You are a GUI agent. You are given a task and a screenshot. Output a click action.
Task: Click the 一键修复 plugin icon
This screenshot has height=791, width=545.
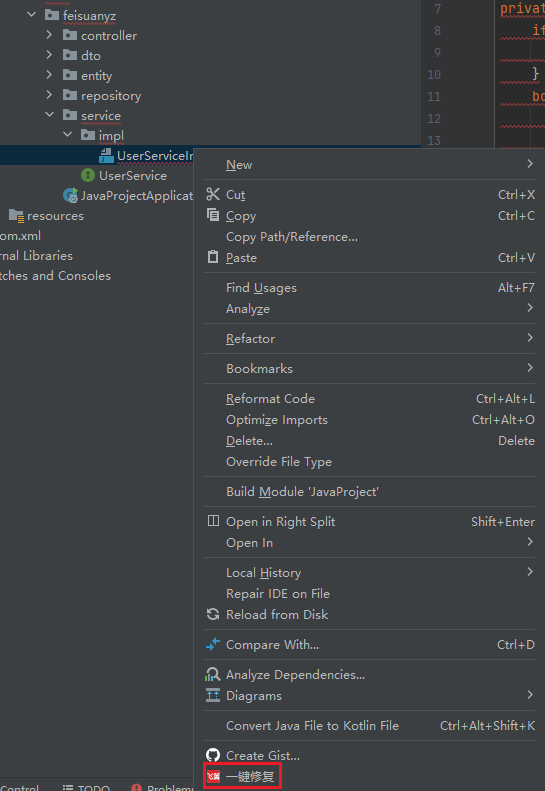pos(213,776)
